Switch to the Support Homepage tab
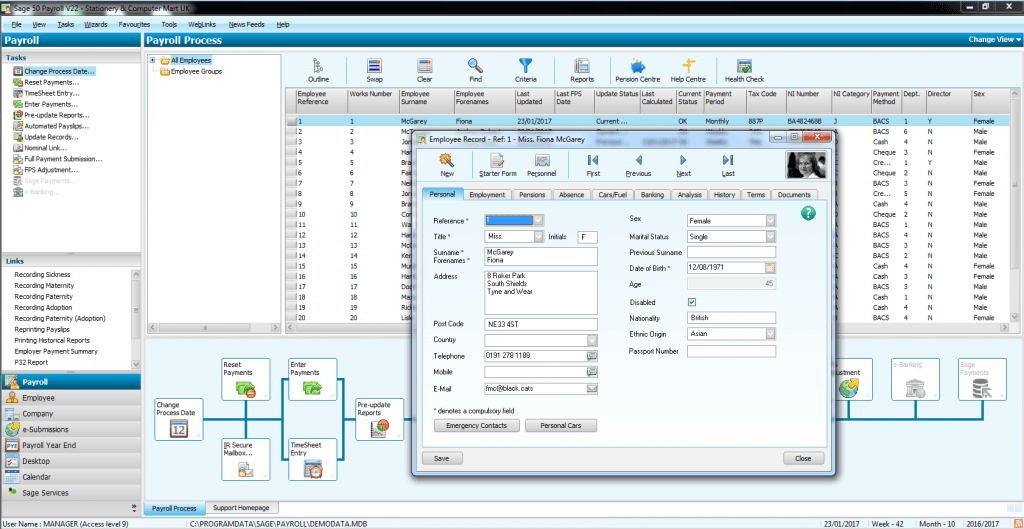This screenshot has height=529, width=1024. (x=242, y=508)
